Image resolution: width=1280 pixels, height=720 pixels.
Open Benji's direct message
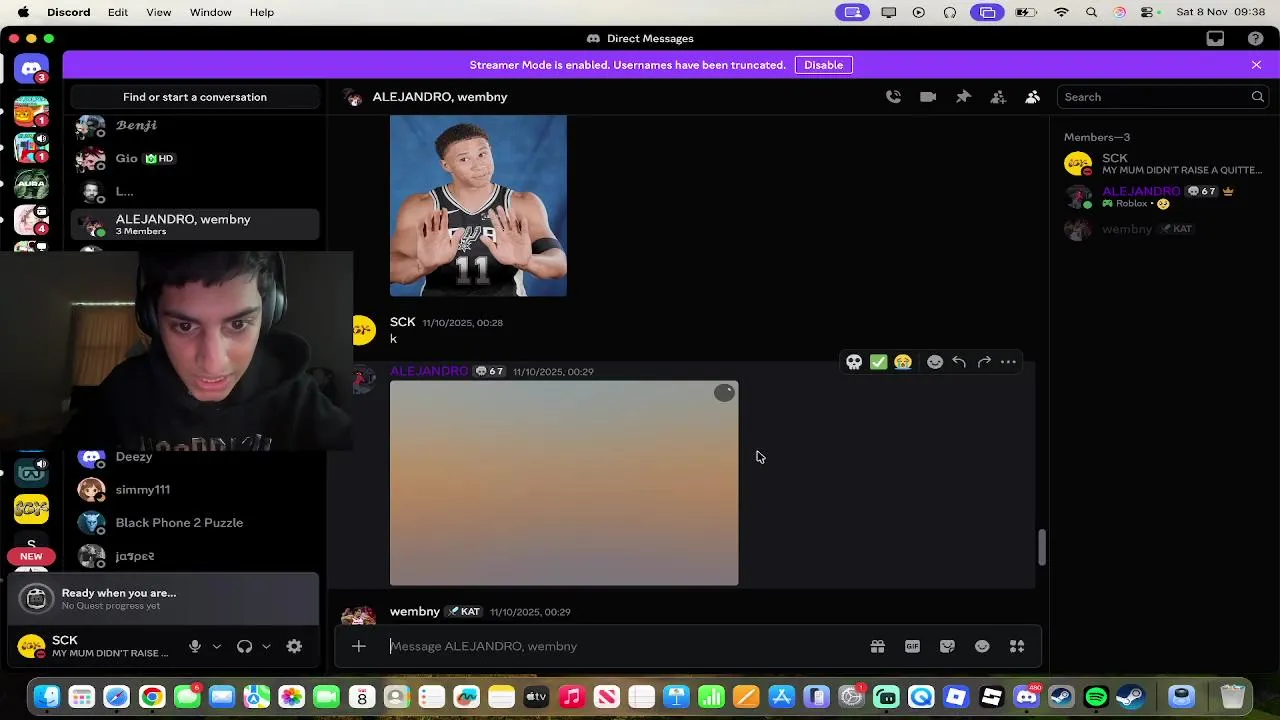pyautogui.click(x=195, y=126)
